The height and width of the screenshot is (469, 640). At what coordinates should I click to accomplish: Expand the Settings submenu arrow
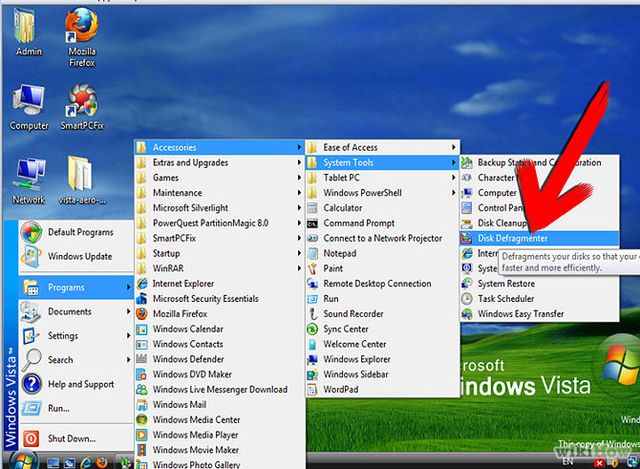tap(128, 336)
